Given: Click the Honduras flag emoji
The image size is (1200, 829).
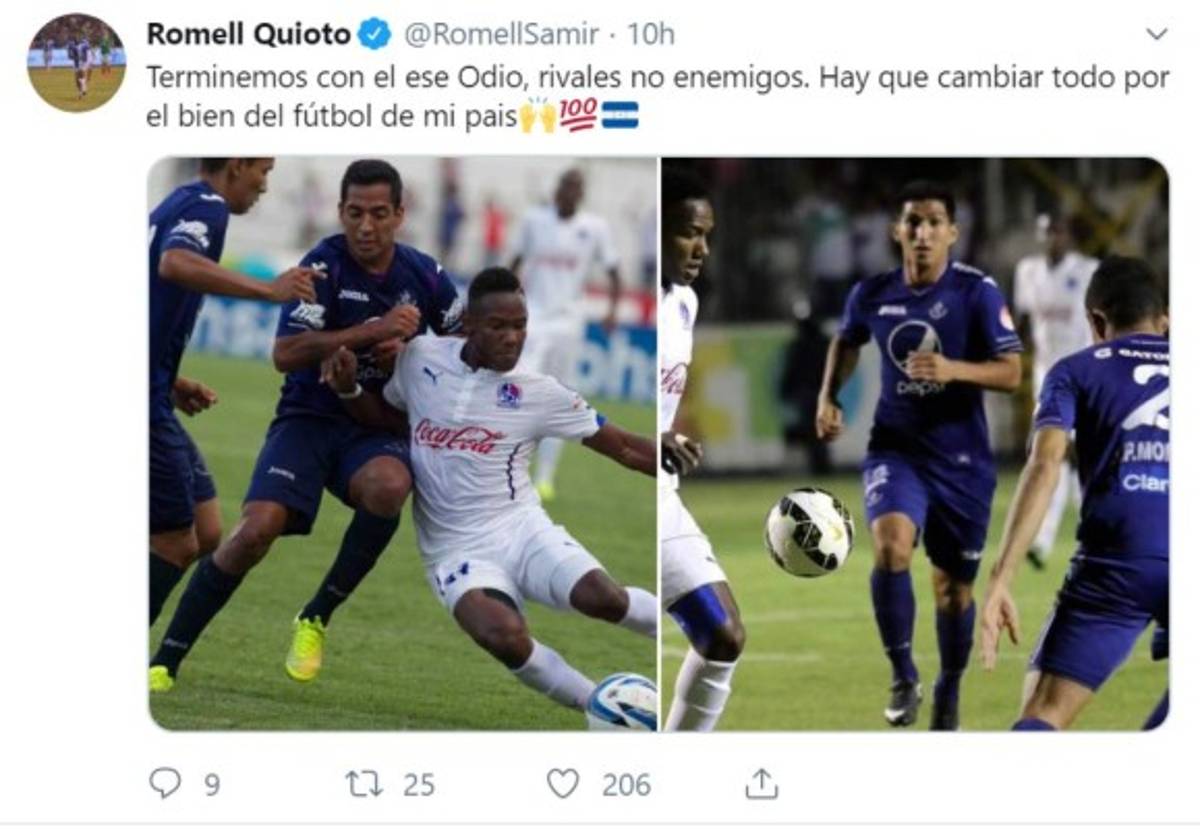Looking at the screenshot, I should [620, 116].
